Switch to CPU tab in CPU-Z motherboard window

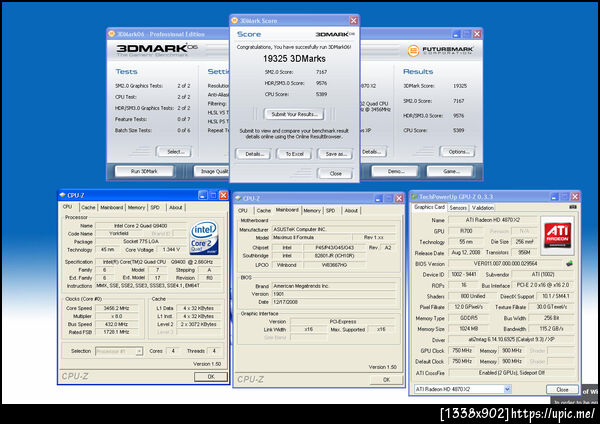tap(243, 210)
